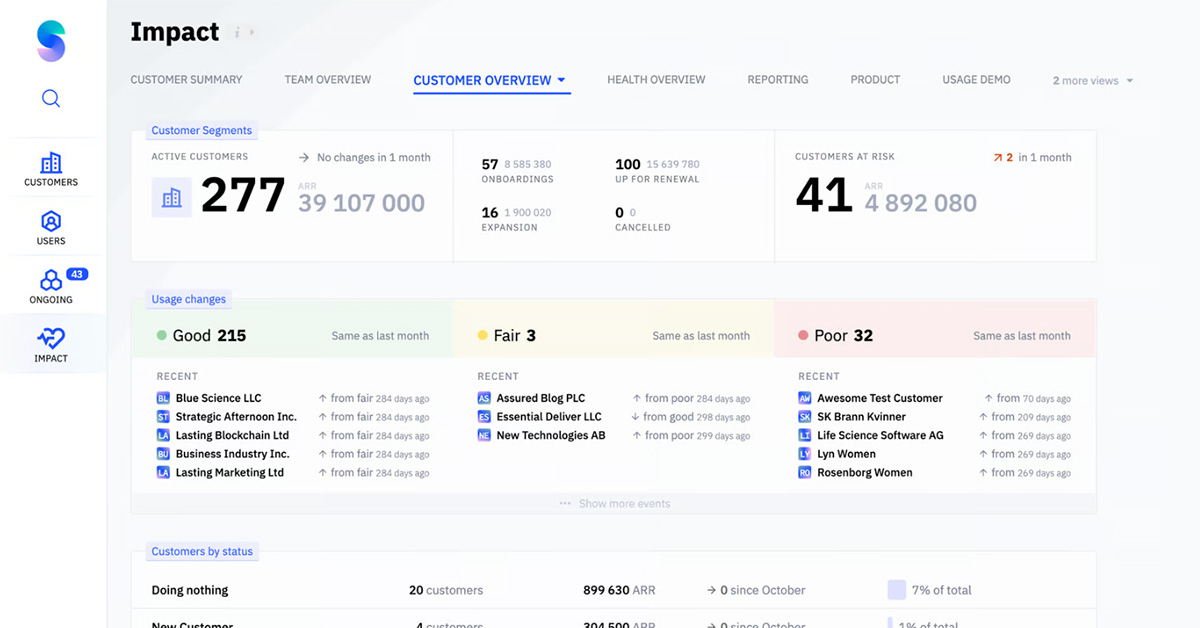Image resolution: width=1200 pixels, height=628 pixels.
Task: Open Customers section in sidebar
Action: click(x=51, y=169)
